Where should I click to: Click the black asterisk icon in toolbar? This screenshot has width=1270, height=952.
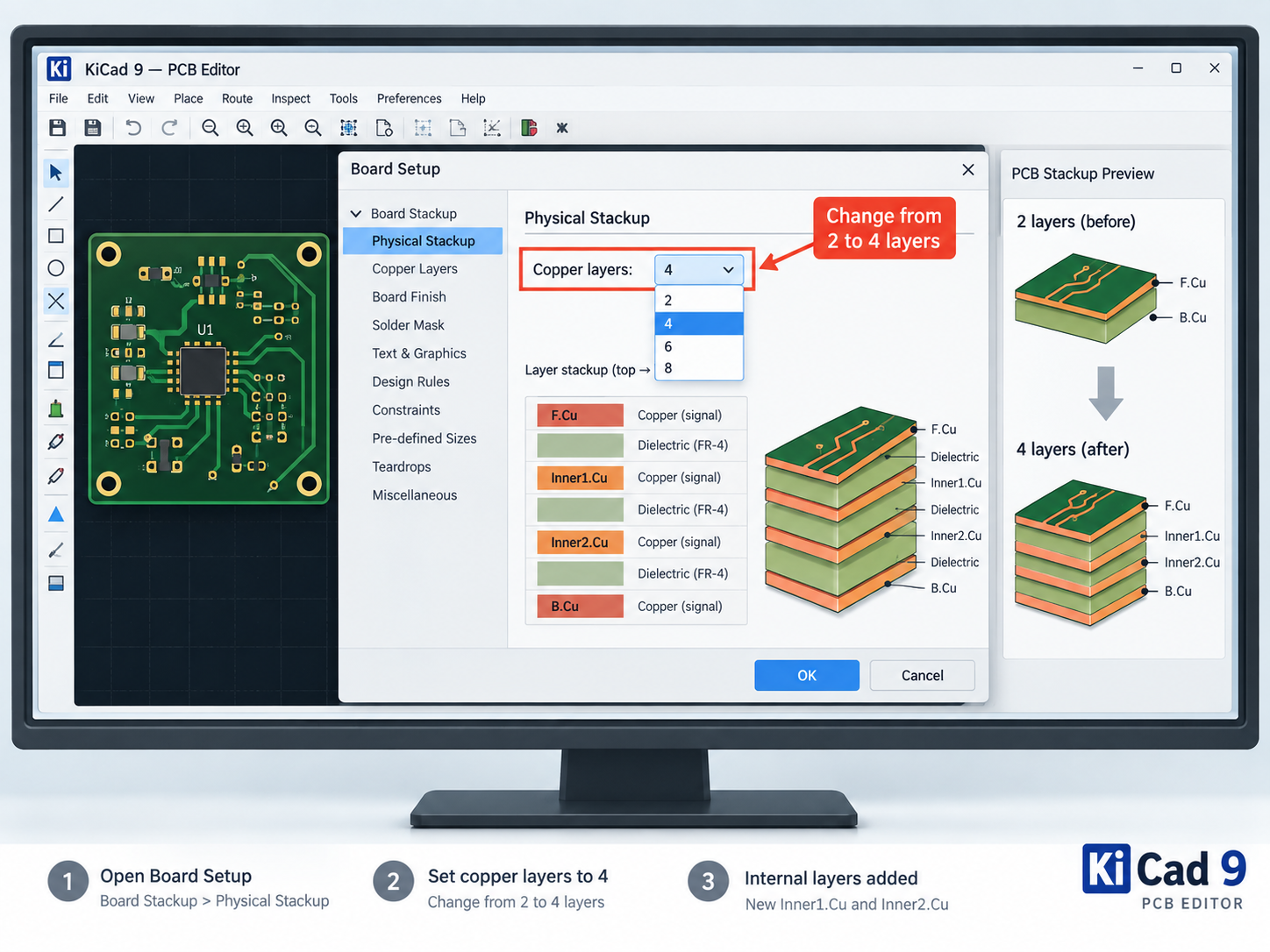click(562, 128)
